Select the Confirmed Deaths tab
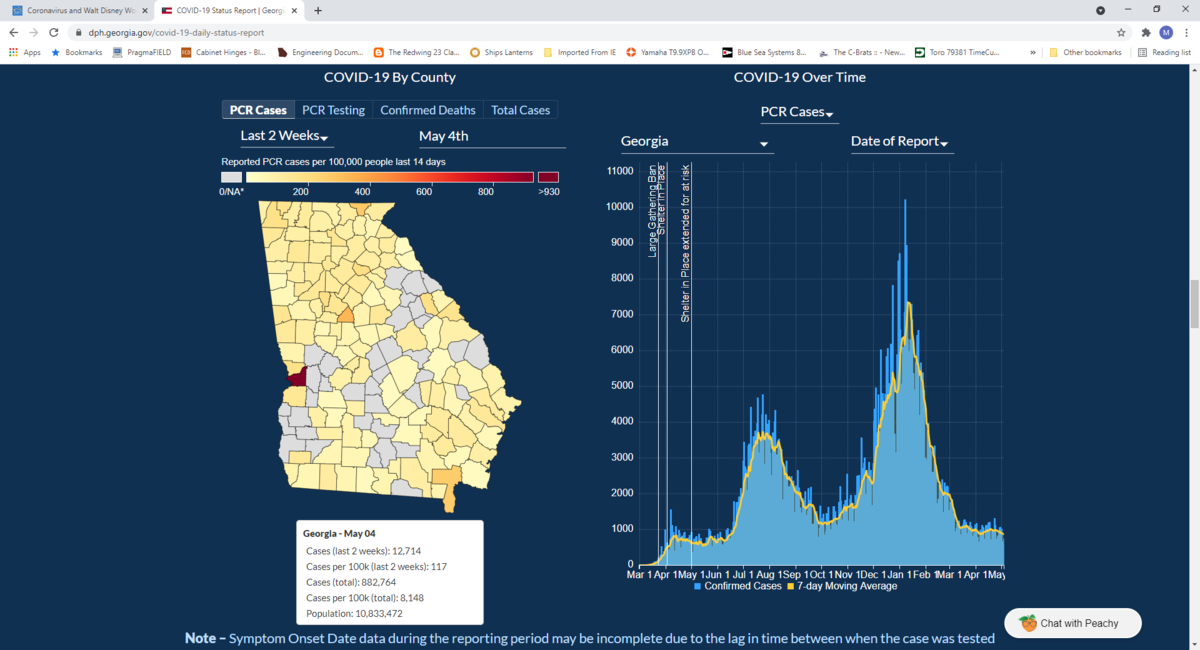 click(427, 110)
